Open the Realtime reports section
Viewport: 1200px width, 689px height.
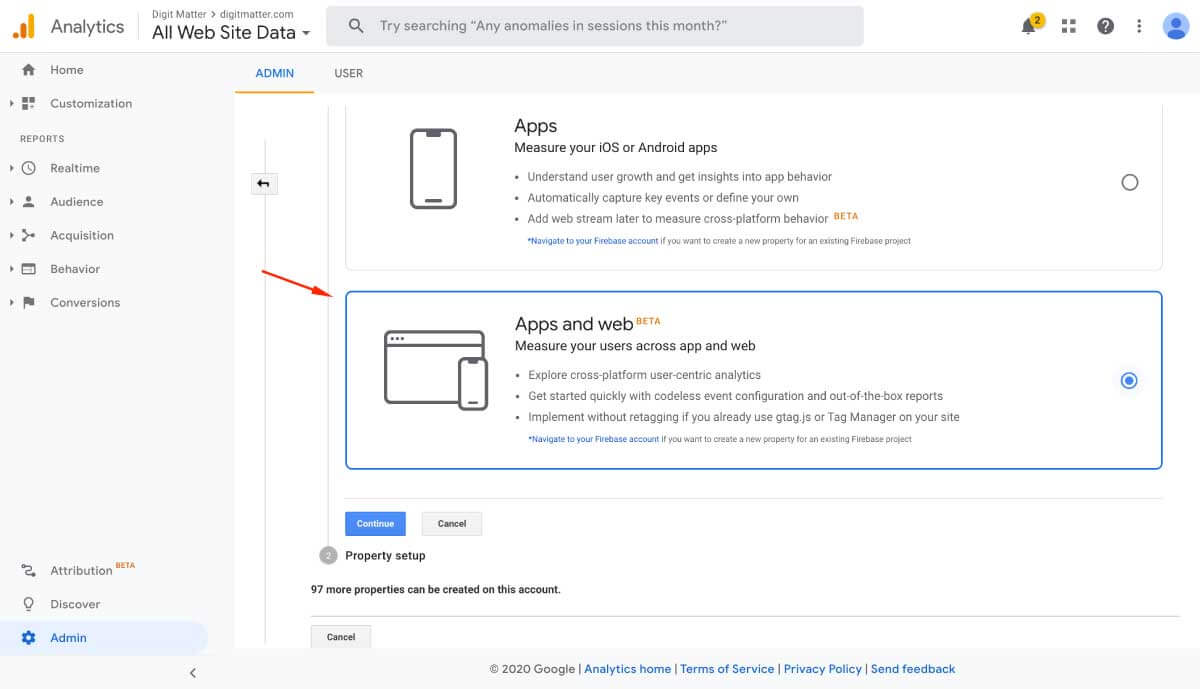[30, 168]
